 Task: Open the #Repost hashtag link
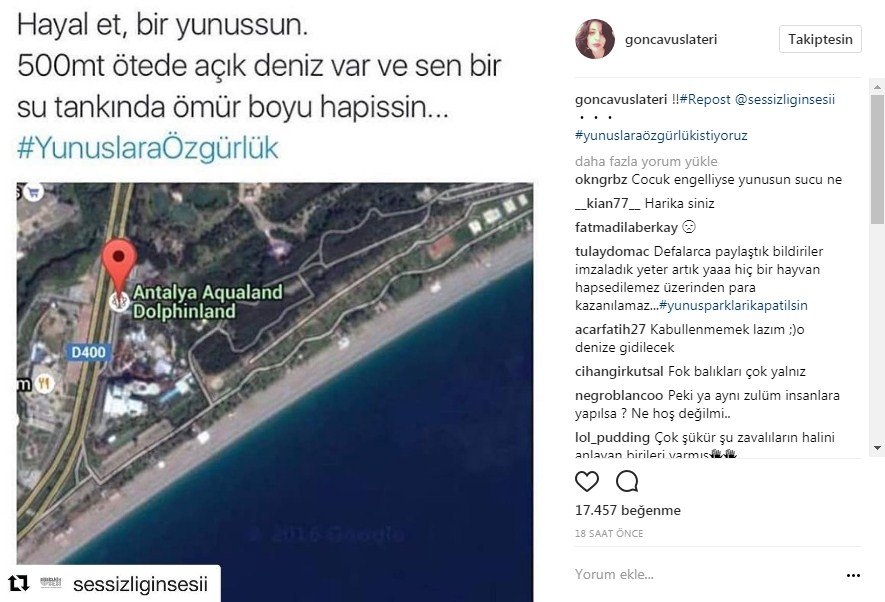click(705, 99)
